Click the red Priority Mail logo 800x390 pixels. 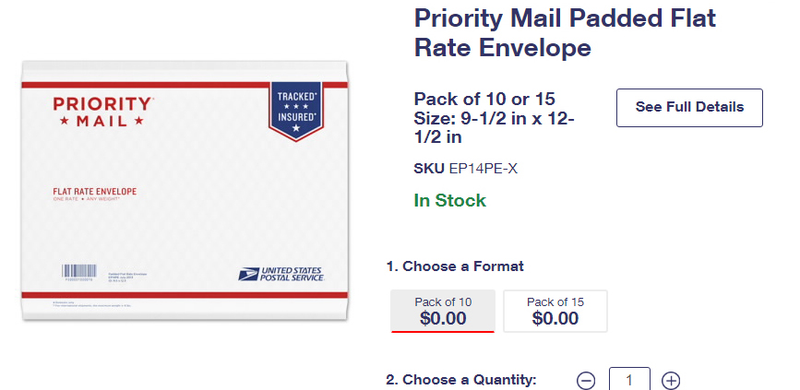[103, 112]
